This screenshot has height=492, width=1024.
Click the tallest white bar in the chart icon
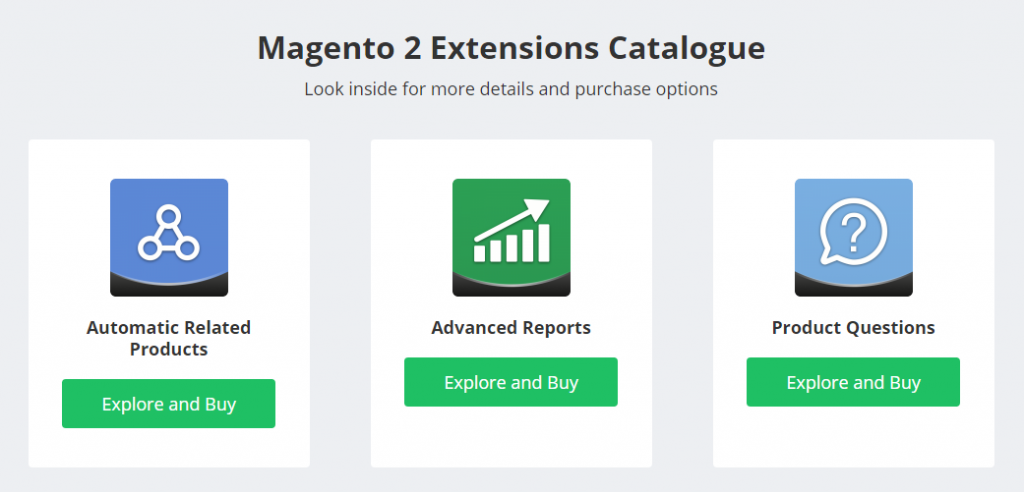coord(543,241)
